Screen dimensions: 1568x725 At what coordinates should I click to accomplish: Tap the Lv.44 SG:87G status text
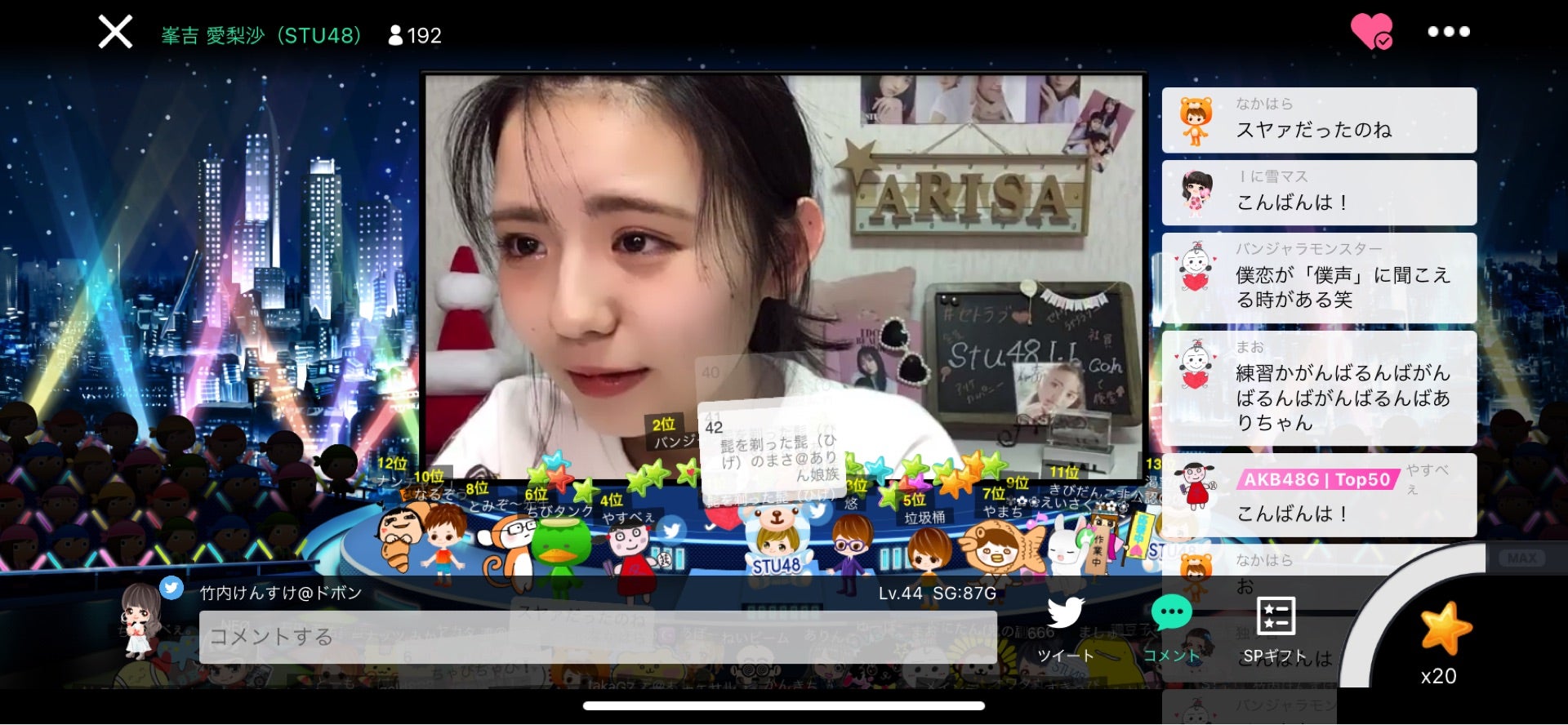[938, 594]
